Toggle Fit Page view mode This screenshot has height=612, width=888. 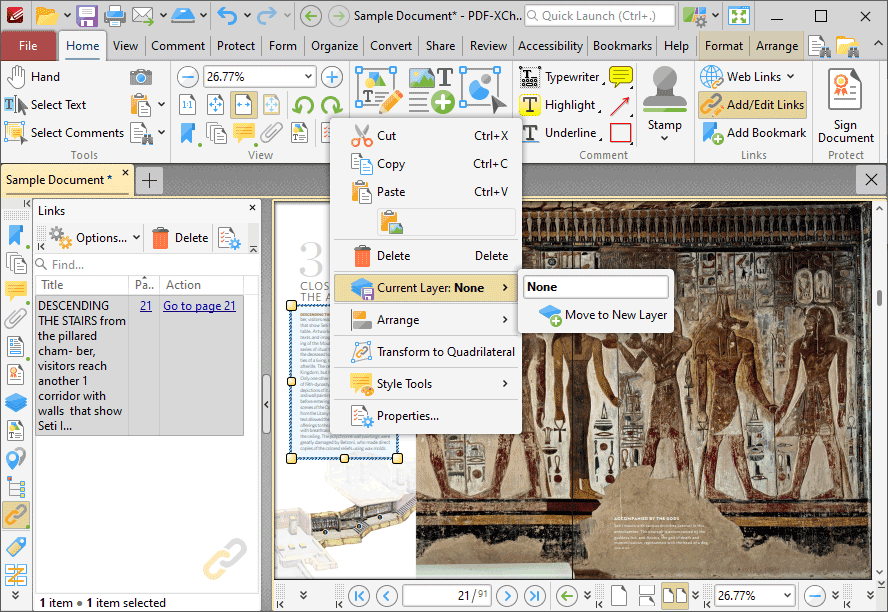click(x=216, y=105)
